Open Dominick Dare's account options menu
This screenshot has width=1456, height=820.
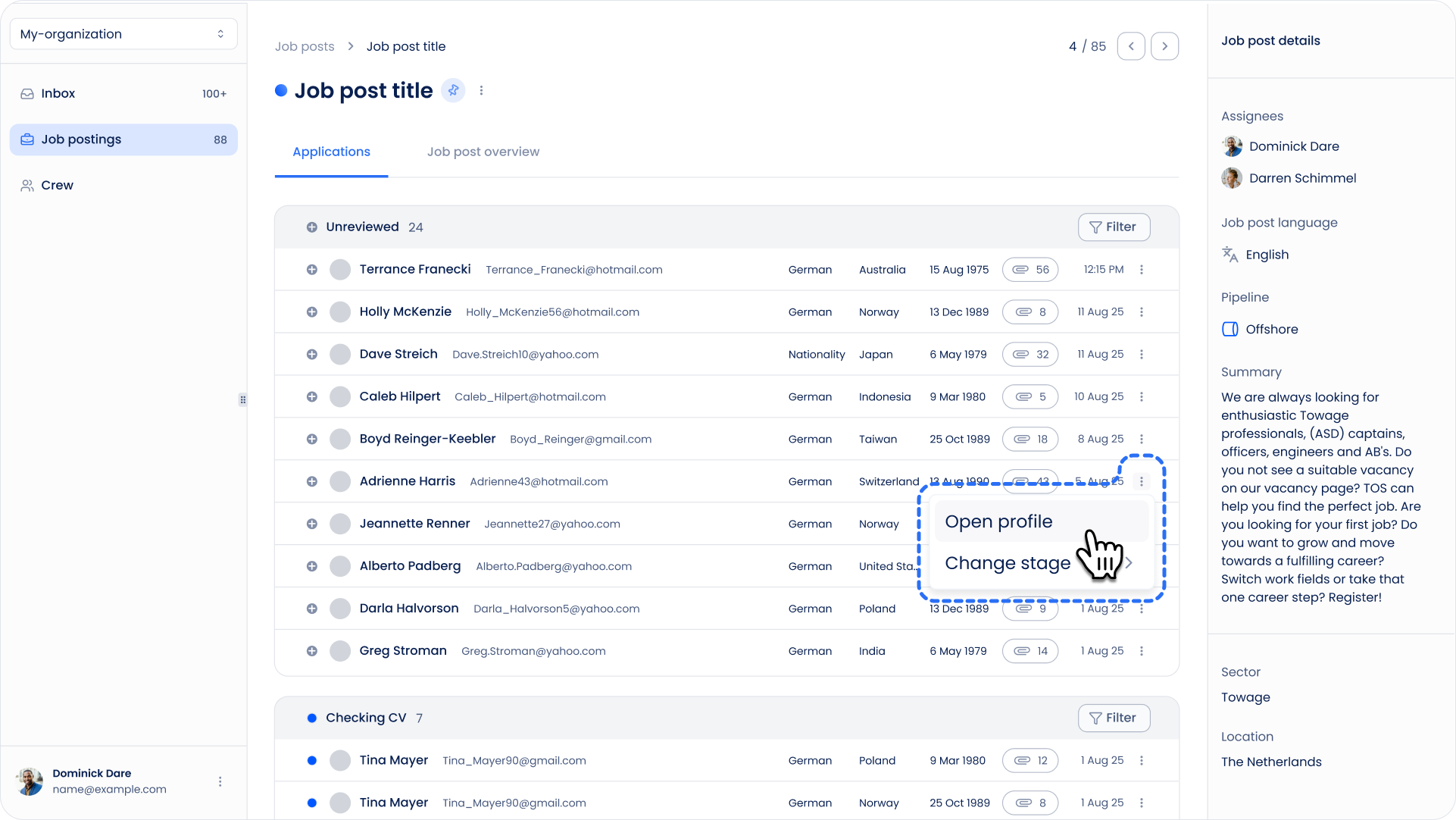[x=220, y=781]
